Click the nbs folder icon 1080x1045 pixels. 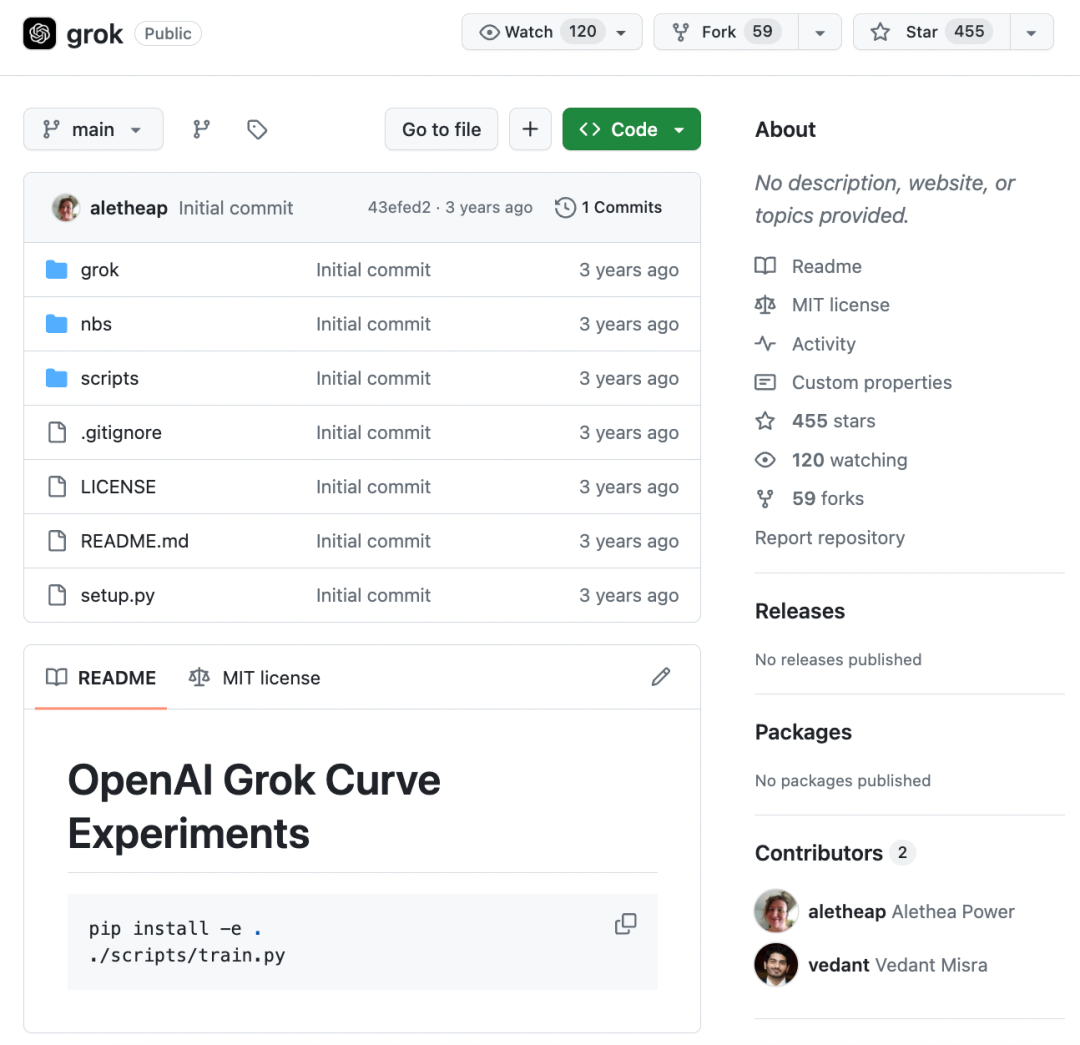(x=56, y=324)
